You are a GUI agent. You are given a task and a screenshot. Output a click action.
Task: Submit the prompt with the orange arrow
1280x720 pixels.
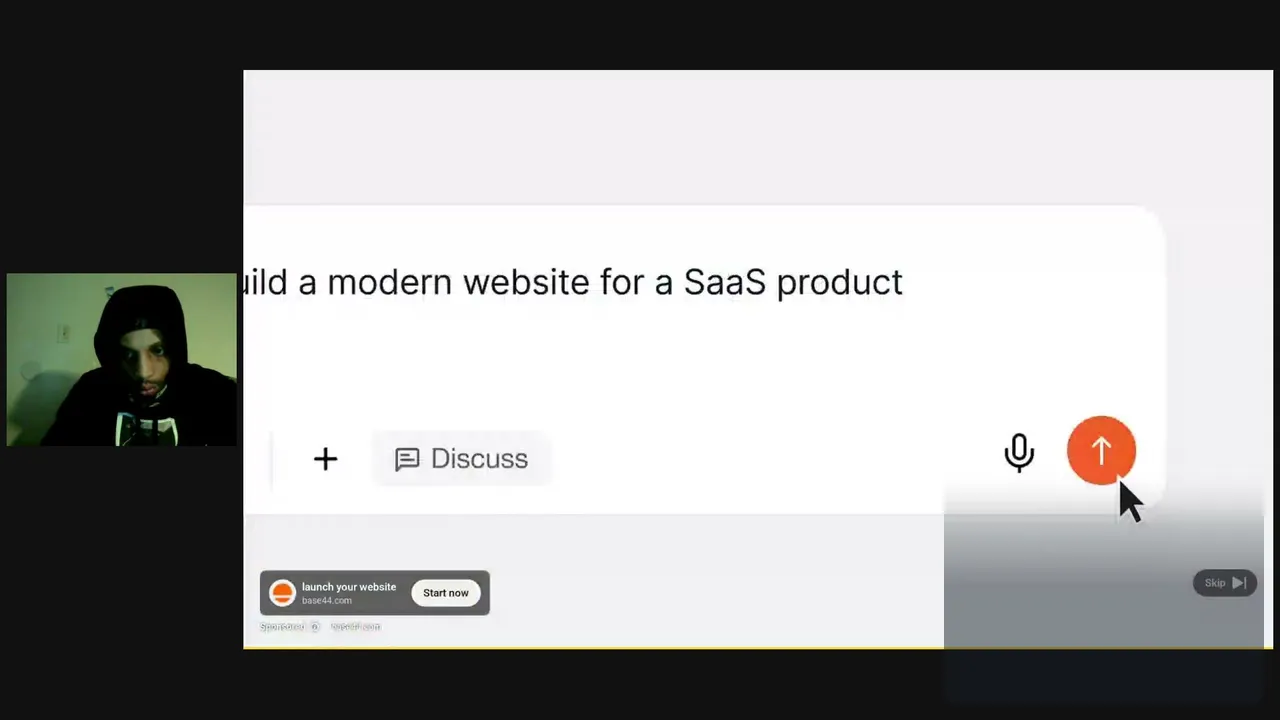point(1101,451)
